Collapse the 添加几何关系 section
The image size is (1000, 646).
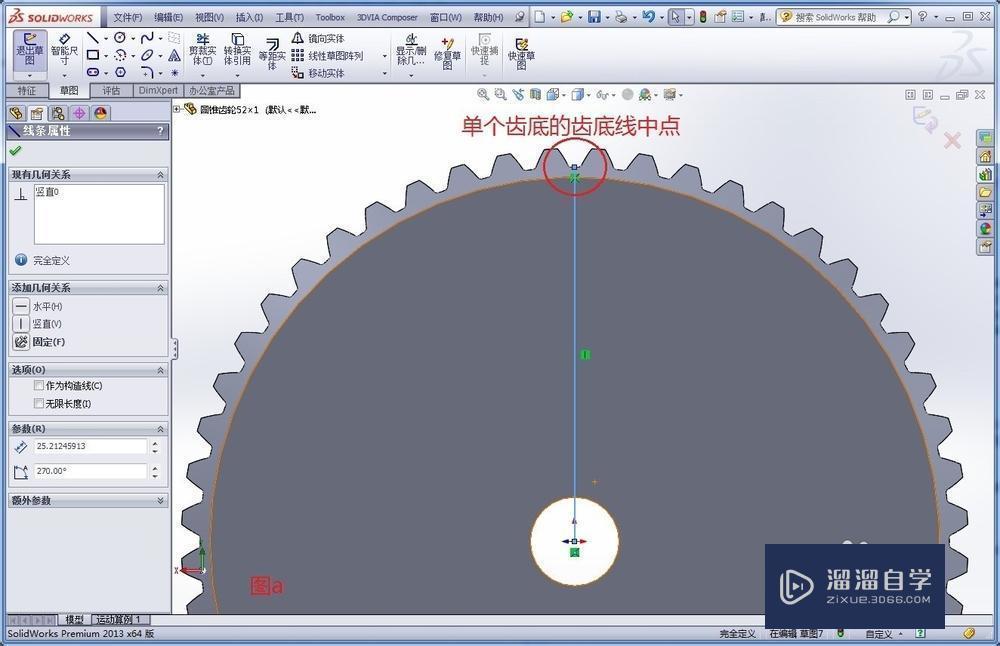(160, 288)
